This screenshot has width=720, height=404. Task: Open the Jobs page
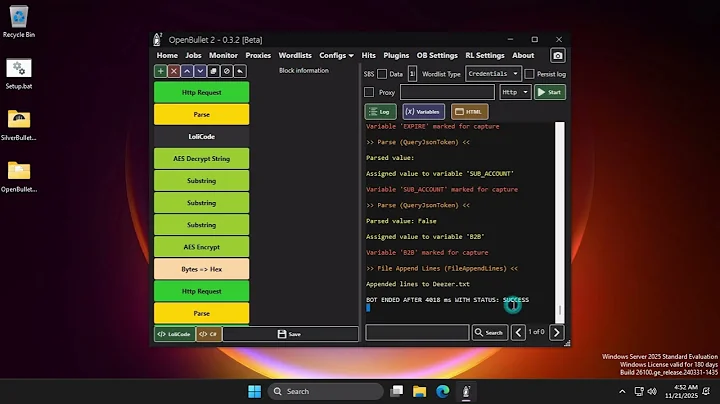click(x=193, y=56)
